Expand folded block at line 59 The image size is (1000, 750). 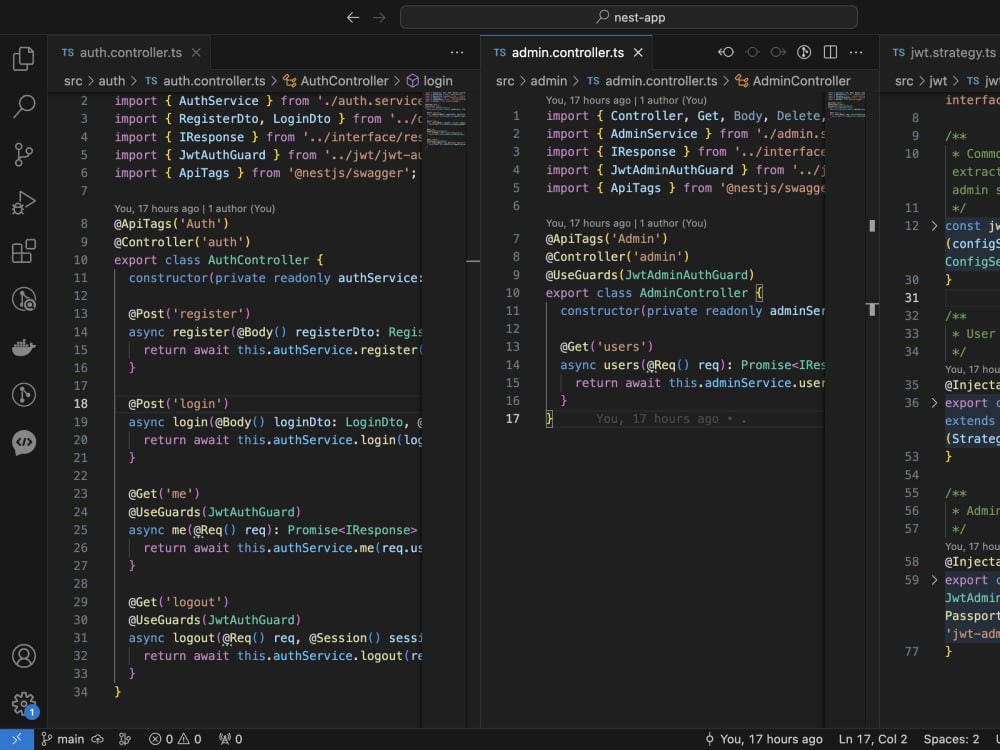pos(935,579)
